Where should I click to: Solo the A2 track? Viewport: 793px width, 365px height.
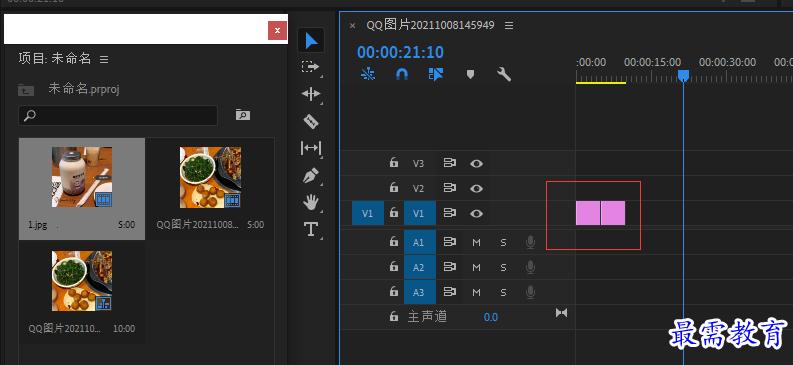503,267
